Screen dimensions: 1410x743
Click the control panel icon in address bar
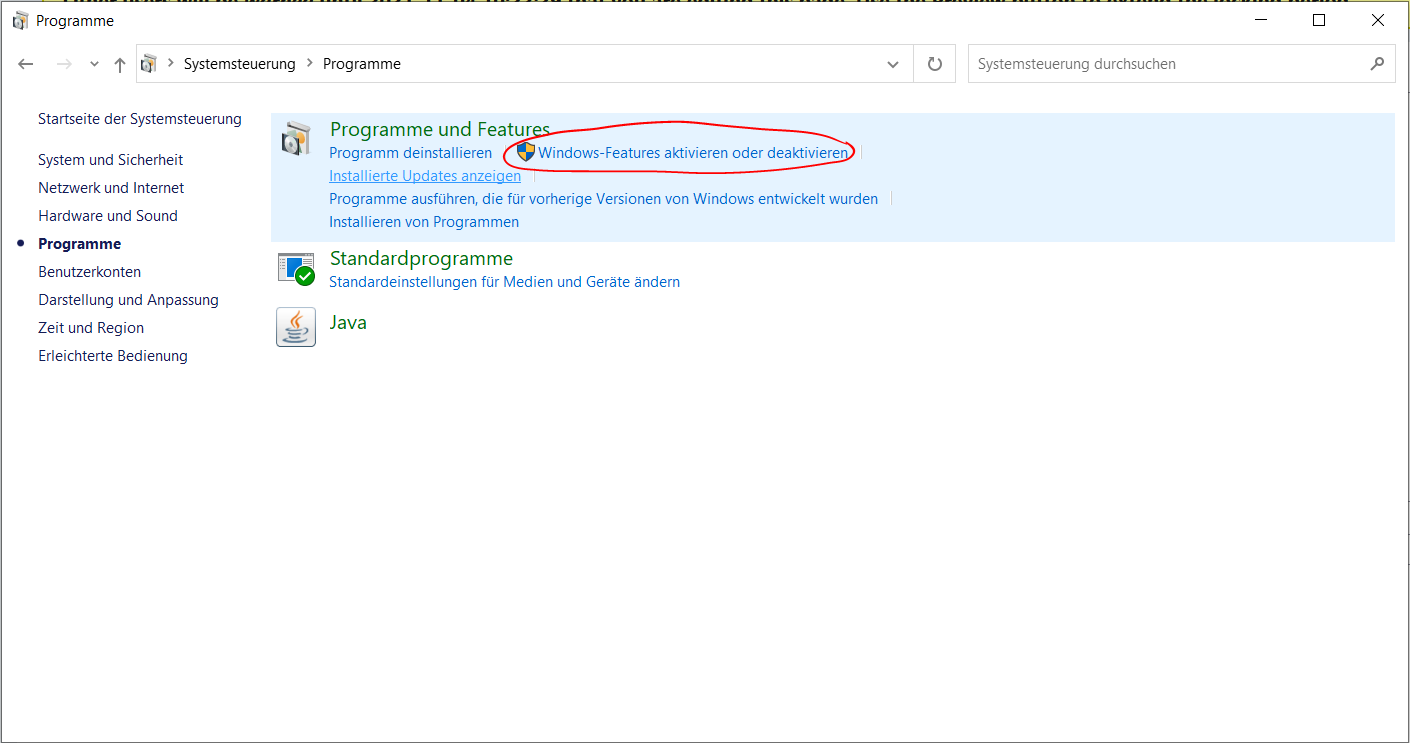point(150,64)
